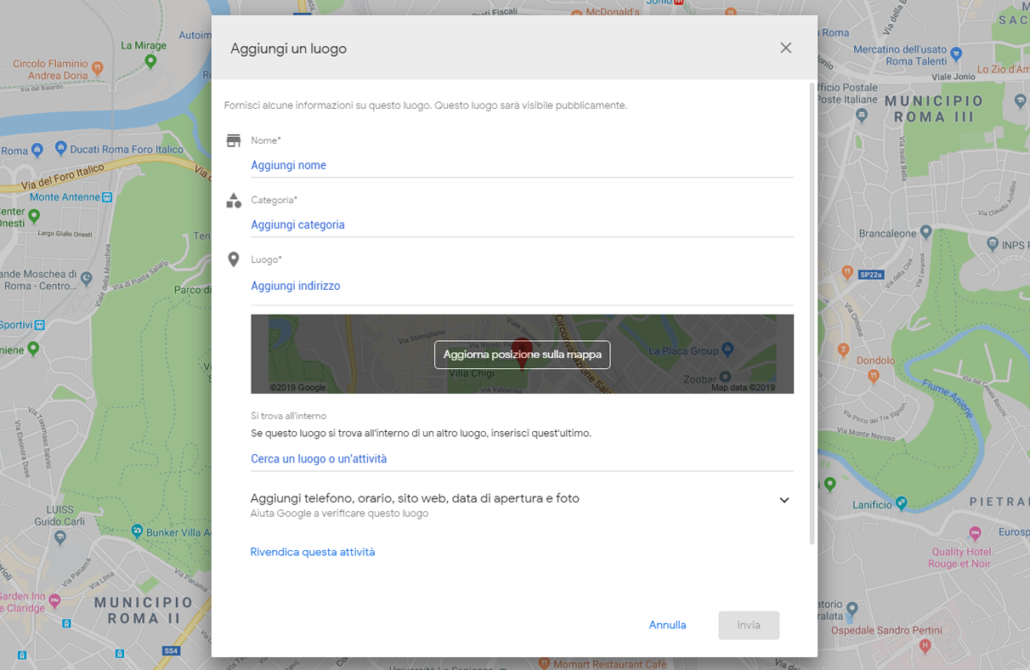Open the Rivendica questa attività link
The image size is (1030, 670).
(x=312, y=552)
